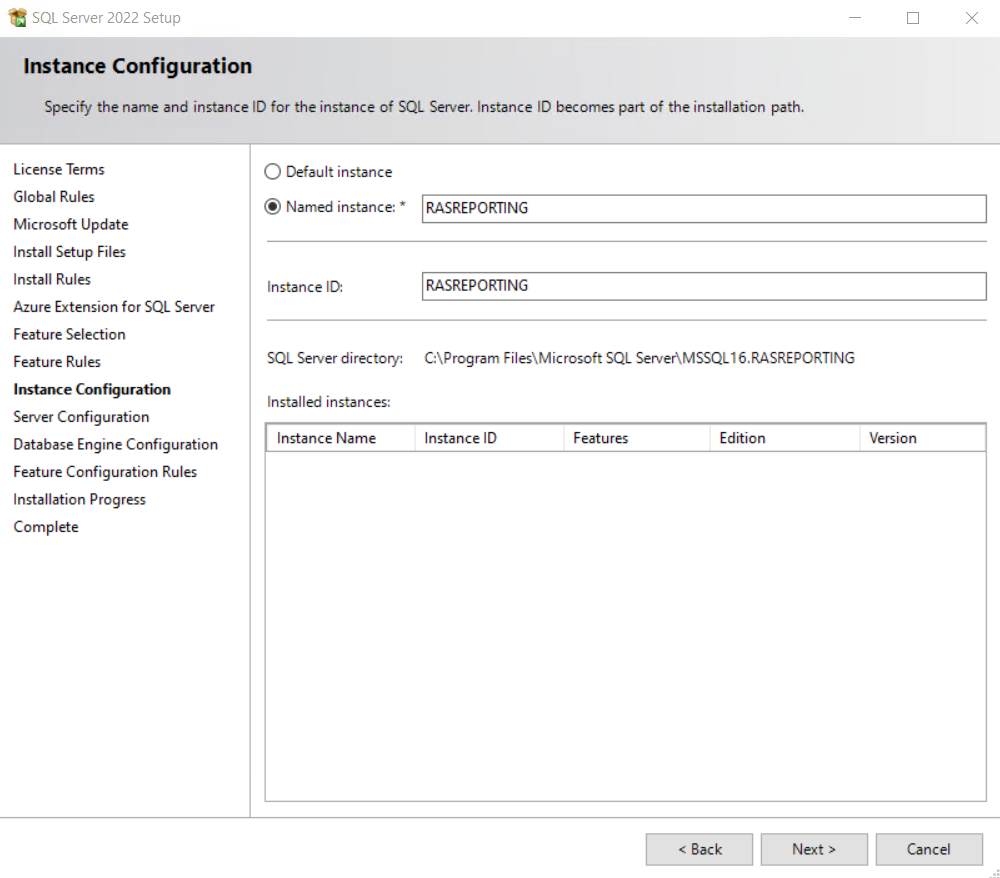The height and width of the screenshot is (878, 1000).
Task: Click the Next button
Action: (814, 849)
